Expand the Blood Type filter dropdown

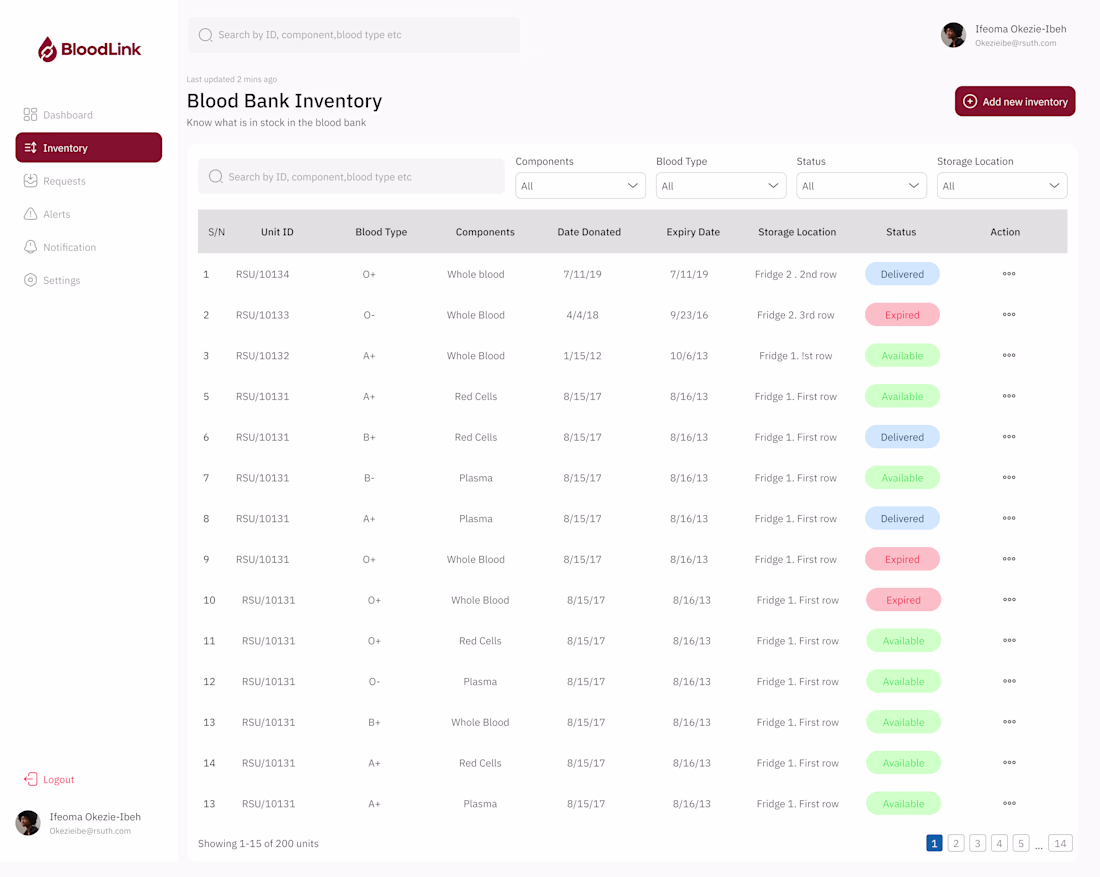point(720,185)
